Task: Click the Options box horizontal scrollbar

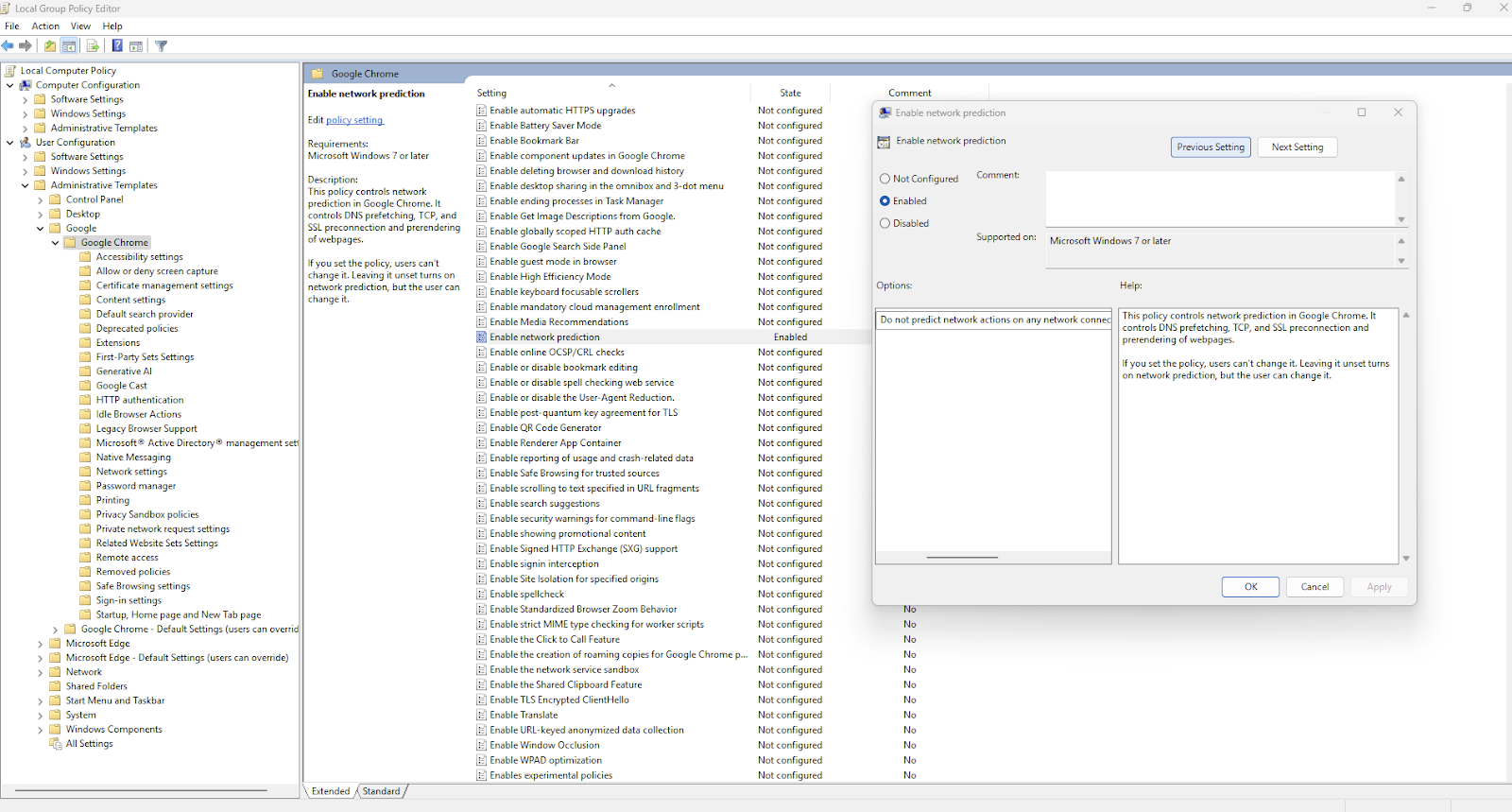Action: [x=962, y=558]
